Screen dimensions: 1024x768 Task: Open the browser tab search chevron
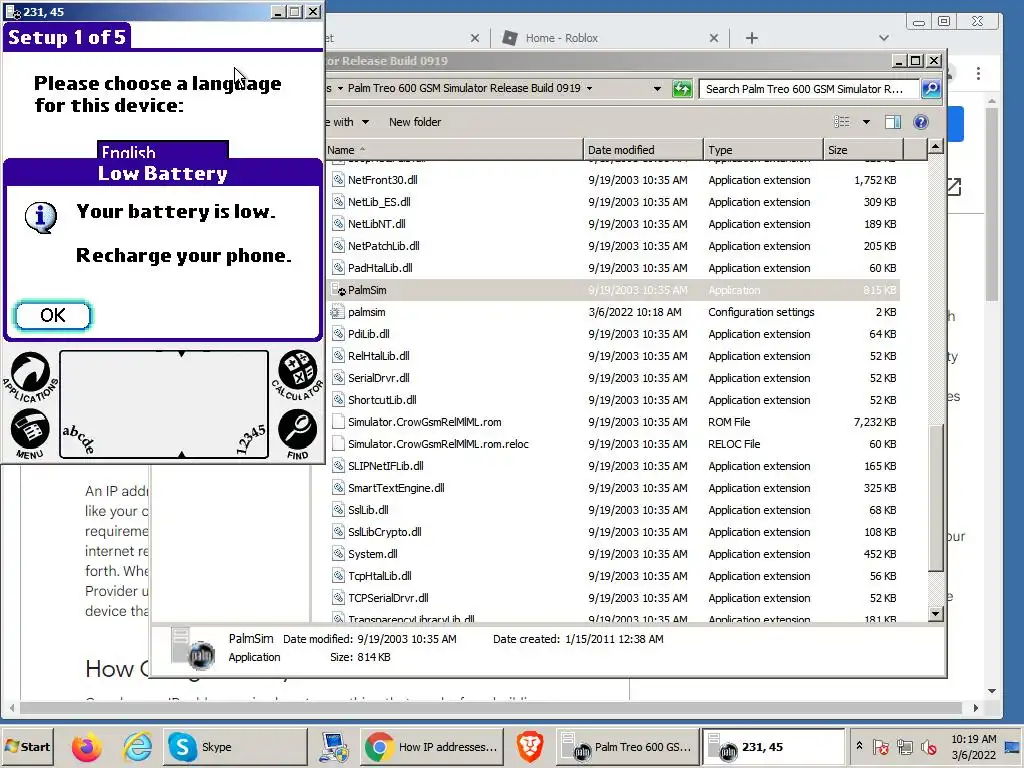point(884,38)
